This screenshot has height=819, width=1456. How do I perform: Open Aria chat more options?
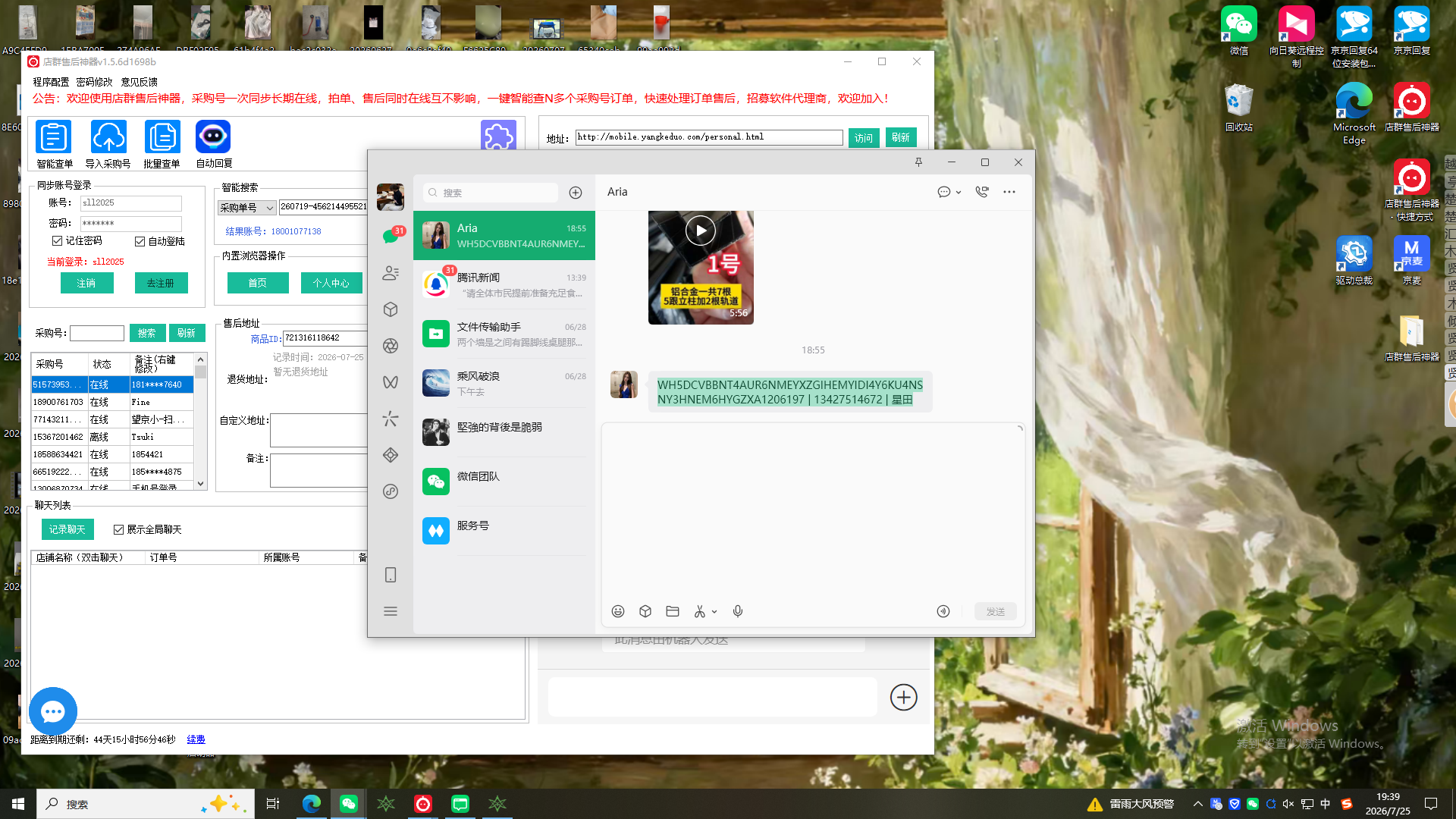tap(1009, 192)
